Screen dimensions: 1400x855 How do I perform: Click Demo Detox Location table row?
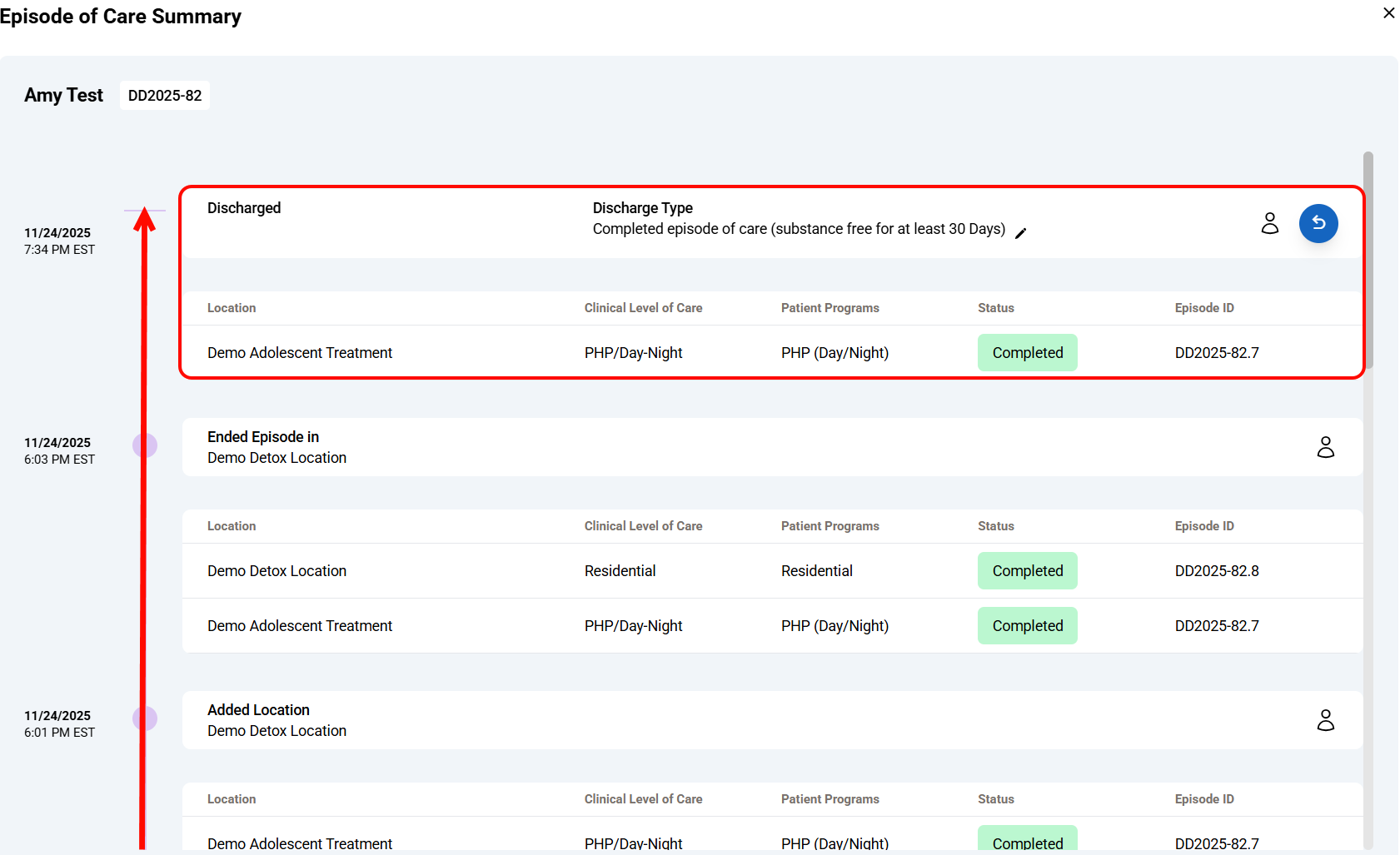pos(277,571)
